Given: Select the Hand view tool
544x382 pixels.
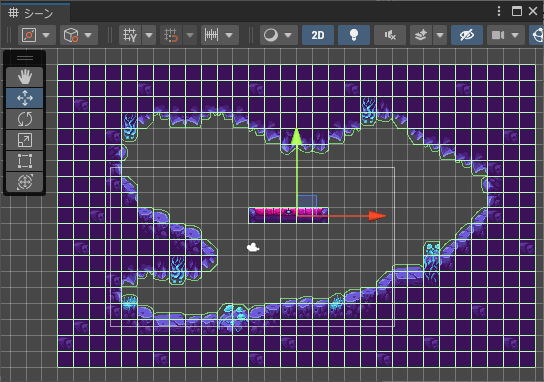Looking at the screenshot, I should coord(25,77).
